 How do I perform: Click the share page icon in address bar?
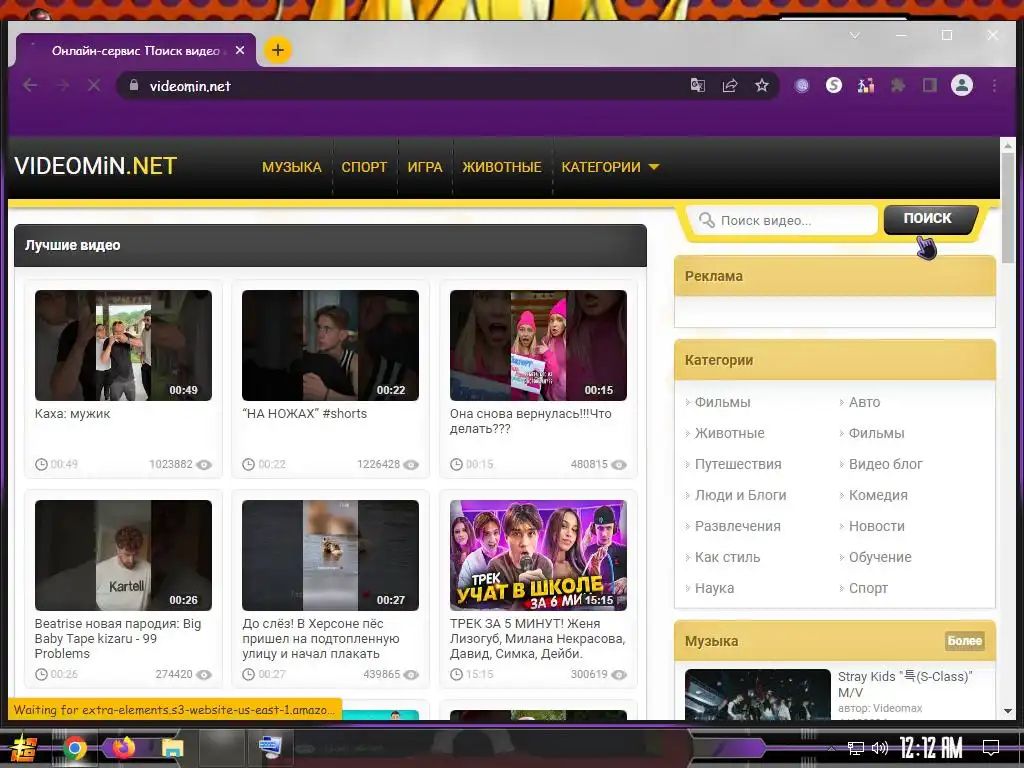tap(729, 86)
